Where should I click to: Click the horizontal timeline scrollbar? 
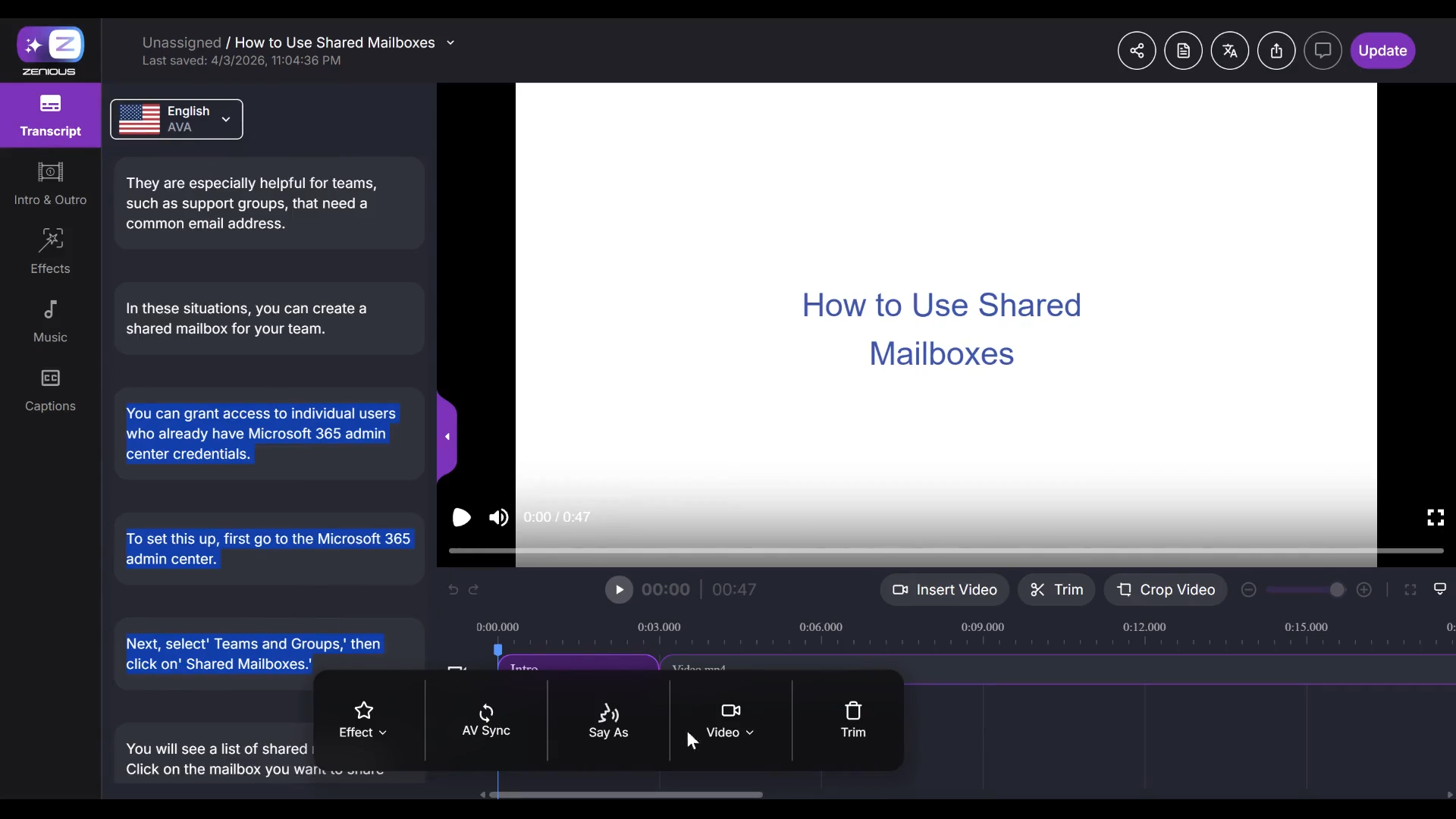click(626, 795)
